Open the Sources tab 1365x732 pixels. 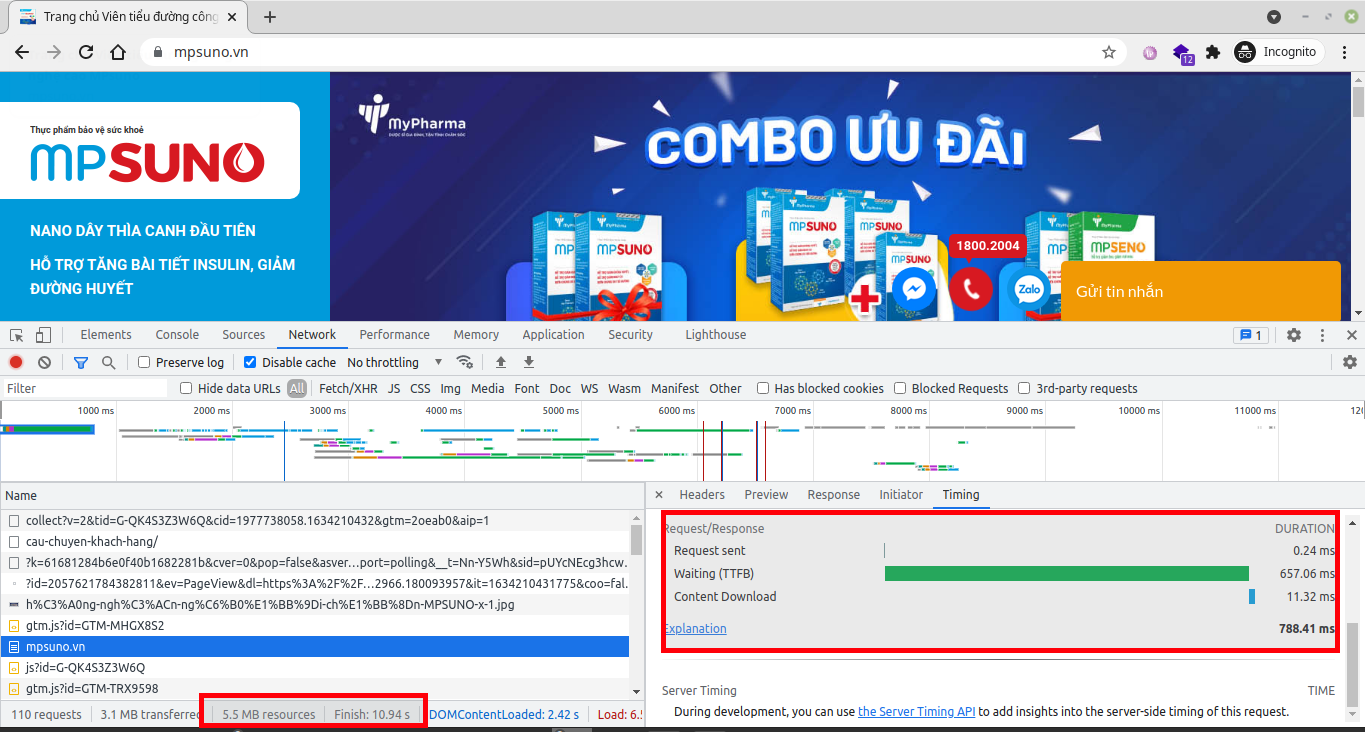point(244,335)
